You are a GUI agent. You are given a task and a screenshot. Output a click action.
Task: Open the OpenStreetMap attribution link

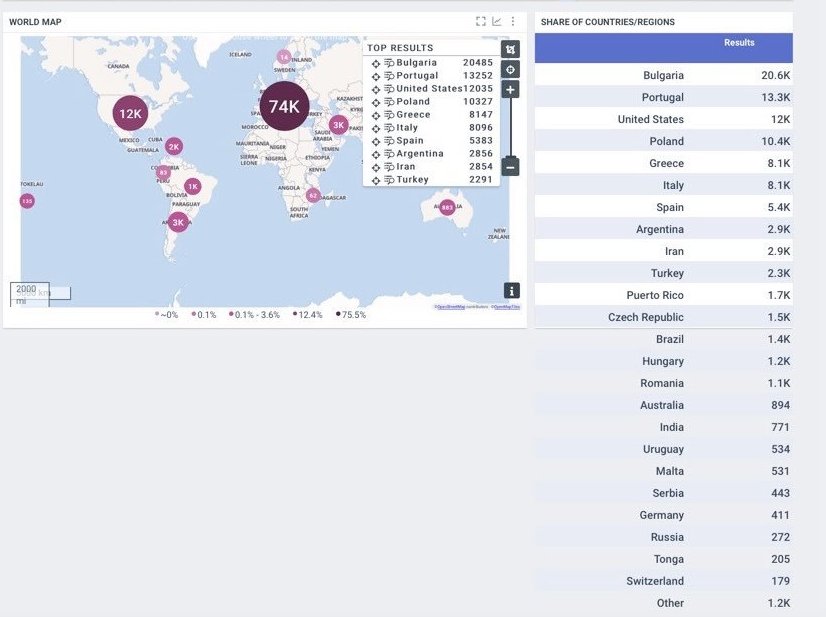point(449,307)
